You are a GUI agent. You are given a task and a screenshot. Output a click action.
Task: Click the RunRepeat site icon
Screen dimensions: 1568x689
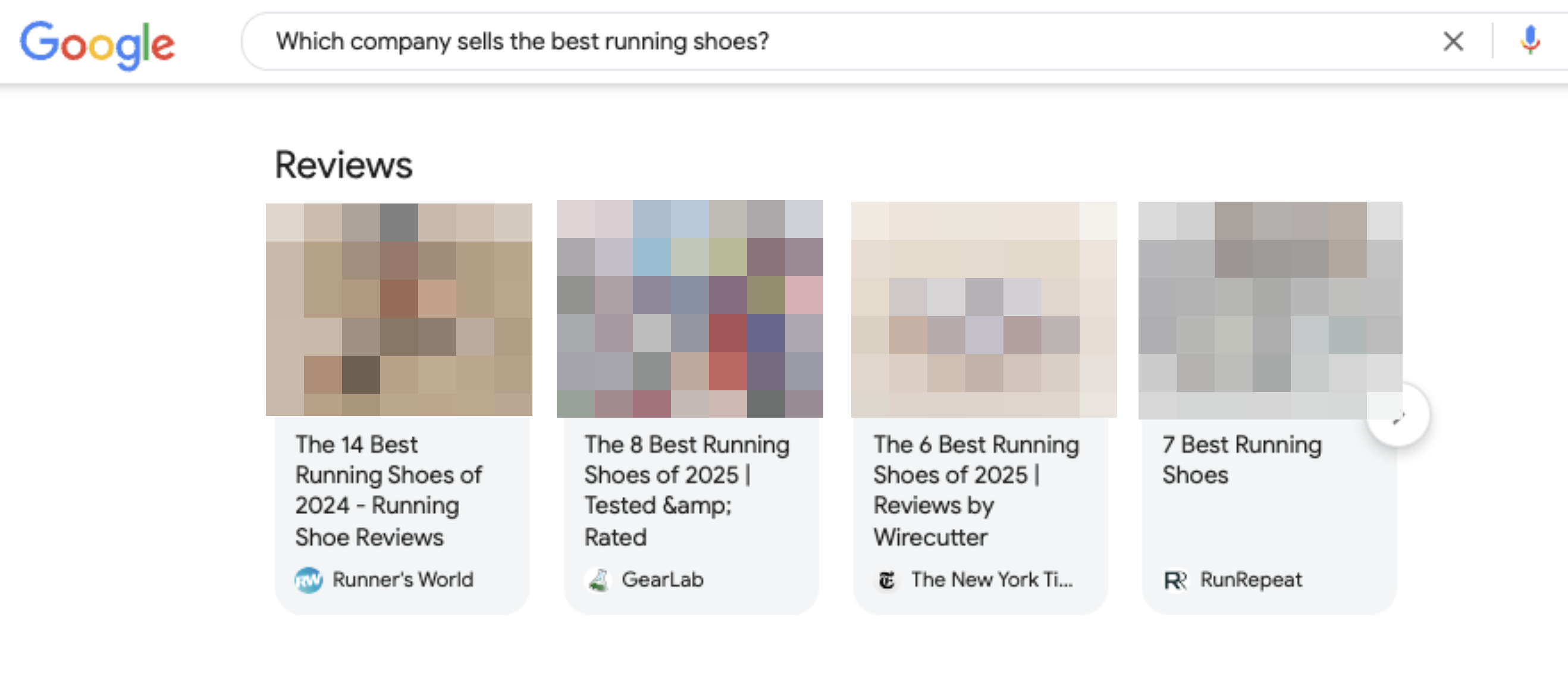tap(1175, 580)
